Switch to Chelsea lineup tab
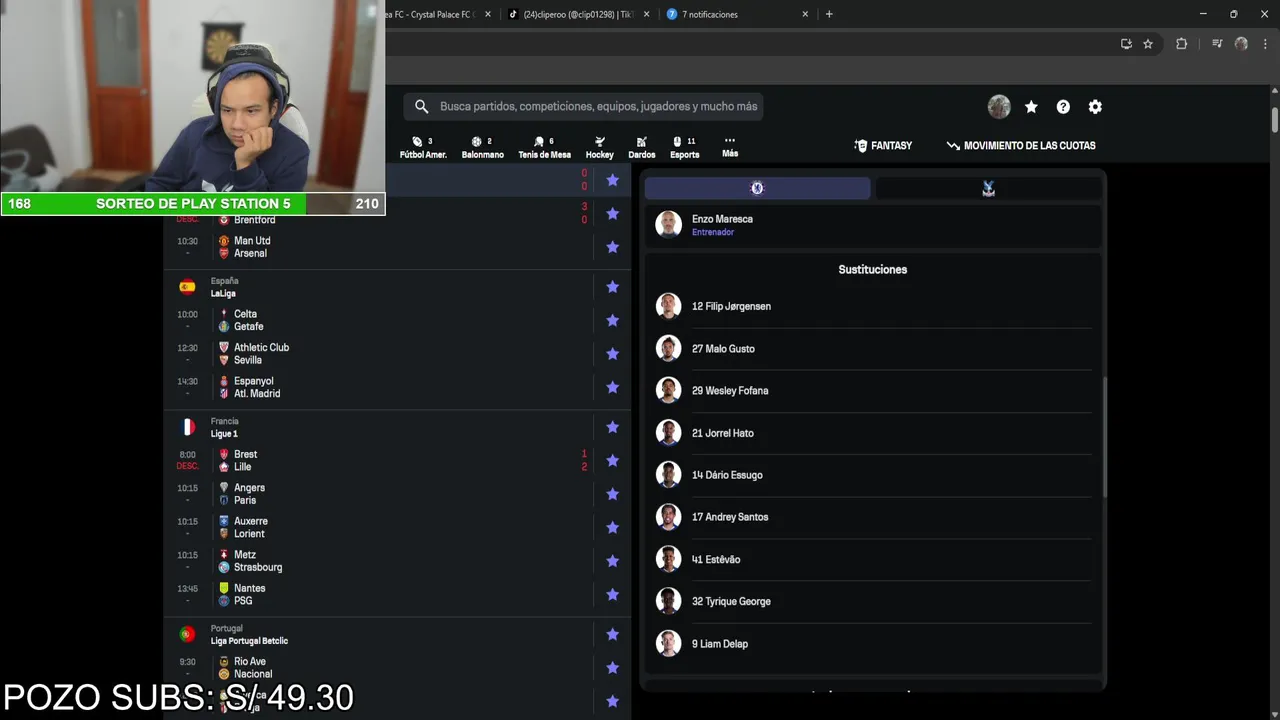The width and height of the screenshot is (1280, 720). [x=757, y=188]
